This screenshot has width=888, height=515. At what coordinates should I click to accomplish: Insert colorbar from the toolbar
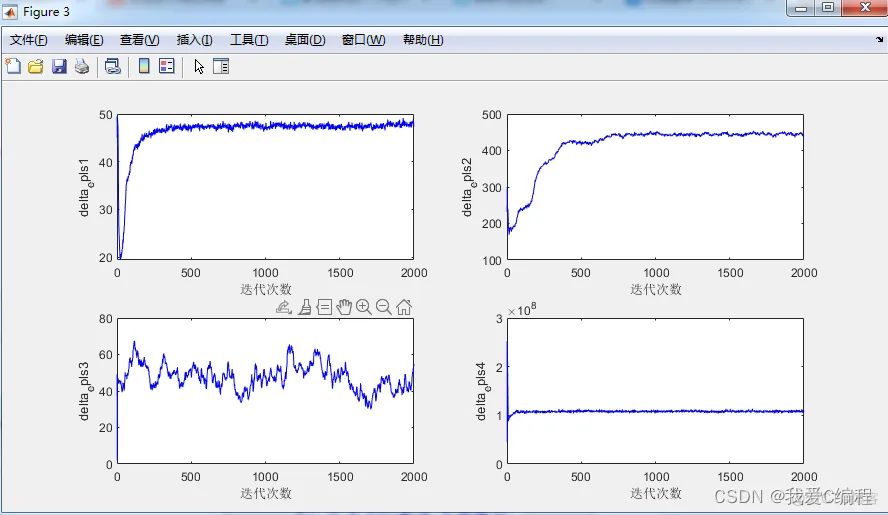point(144,66)
